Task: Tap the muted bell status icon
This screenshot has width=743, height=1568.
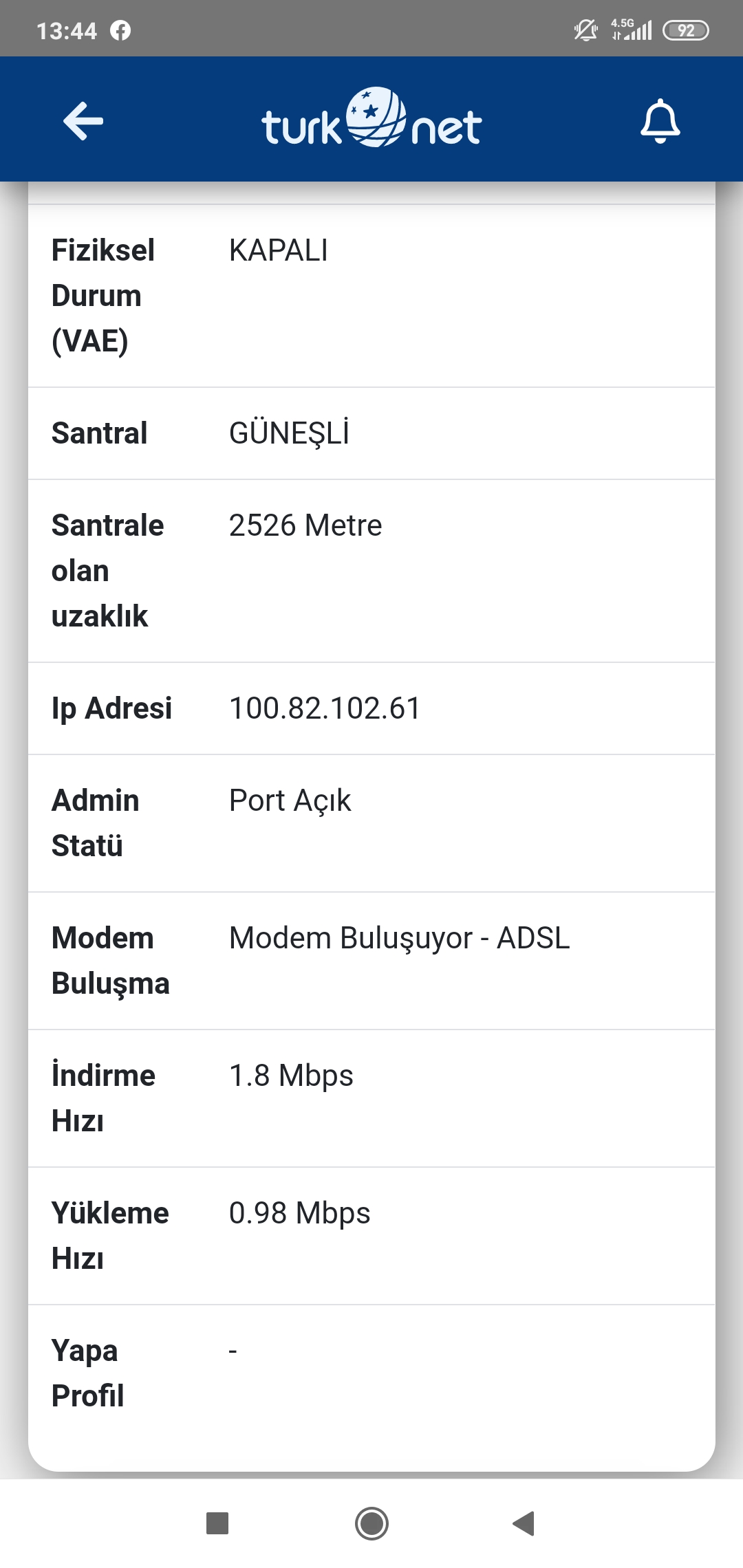Action: [585, 30]
